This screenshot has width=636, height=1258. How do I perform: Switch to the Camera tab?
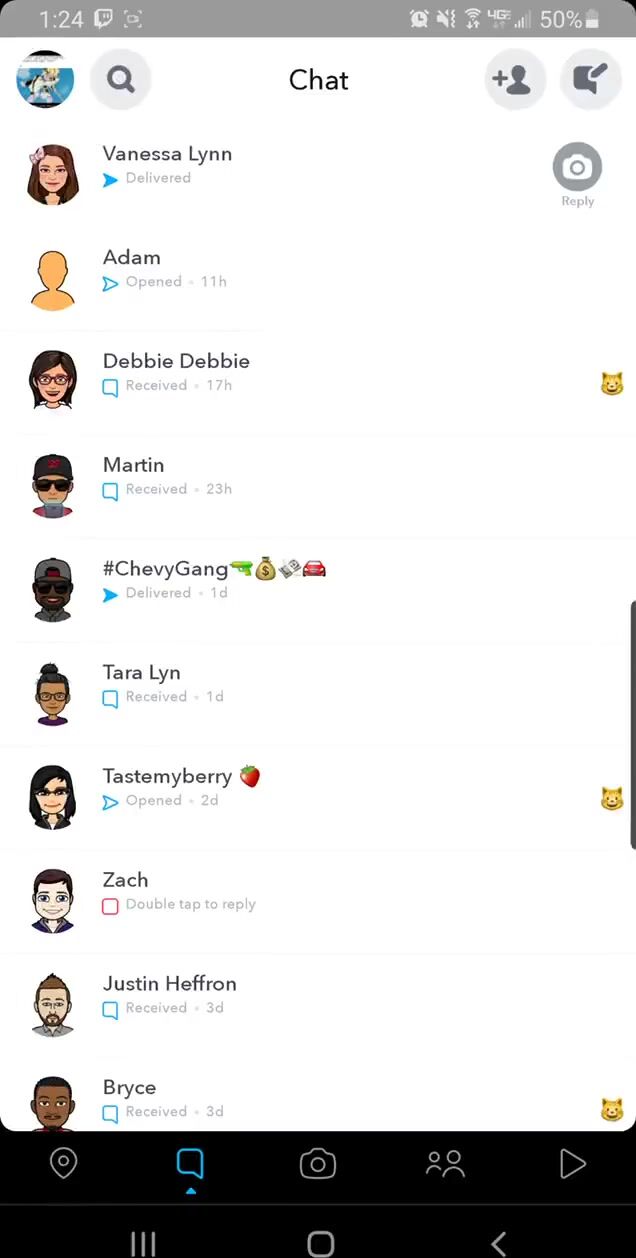318,1163
